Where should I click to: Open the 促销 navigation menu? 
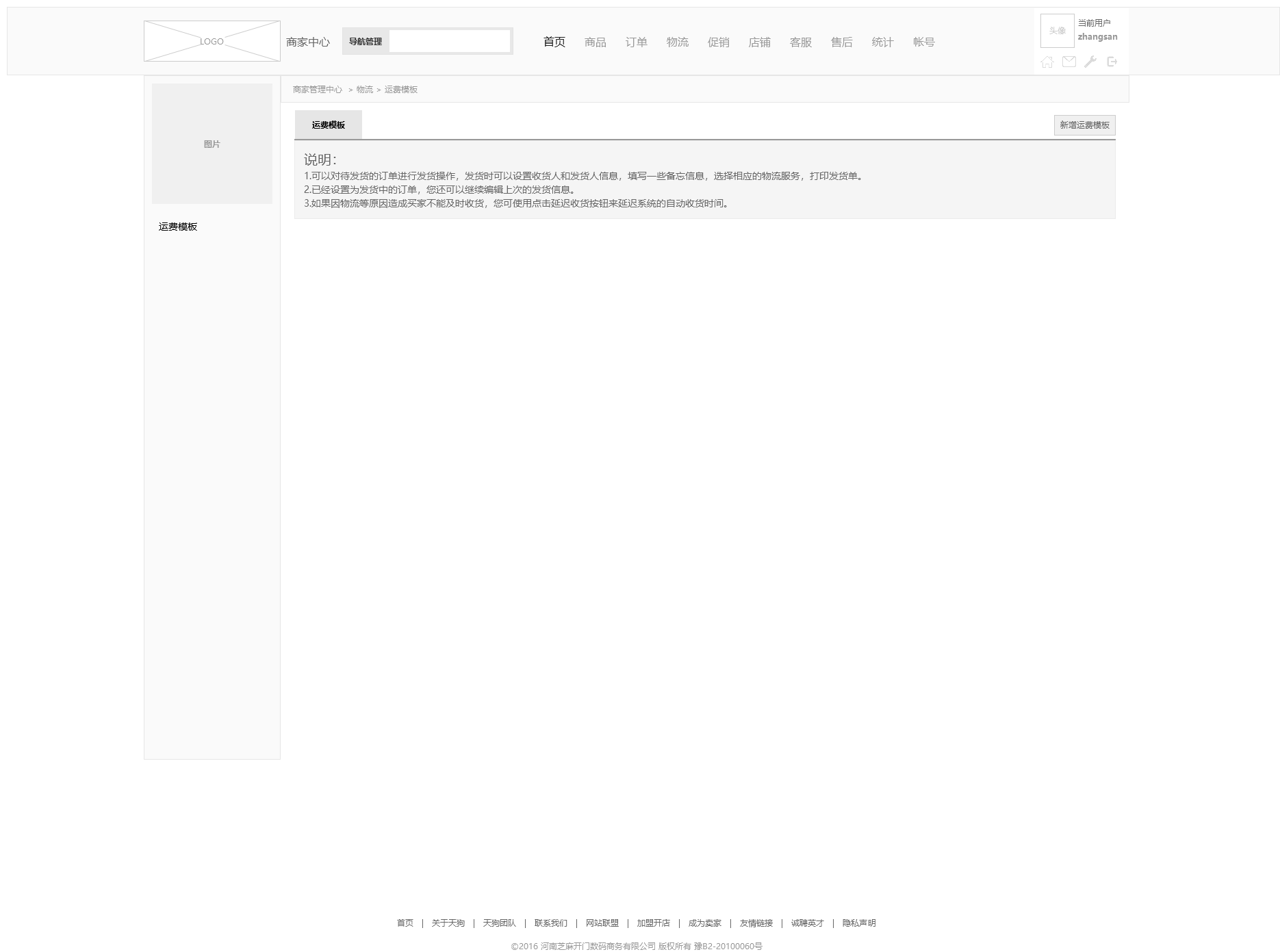point(719,42)
